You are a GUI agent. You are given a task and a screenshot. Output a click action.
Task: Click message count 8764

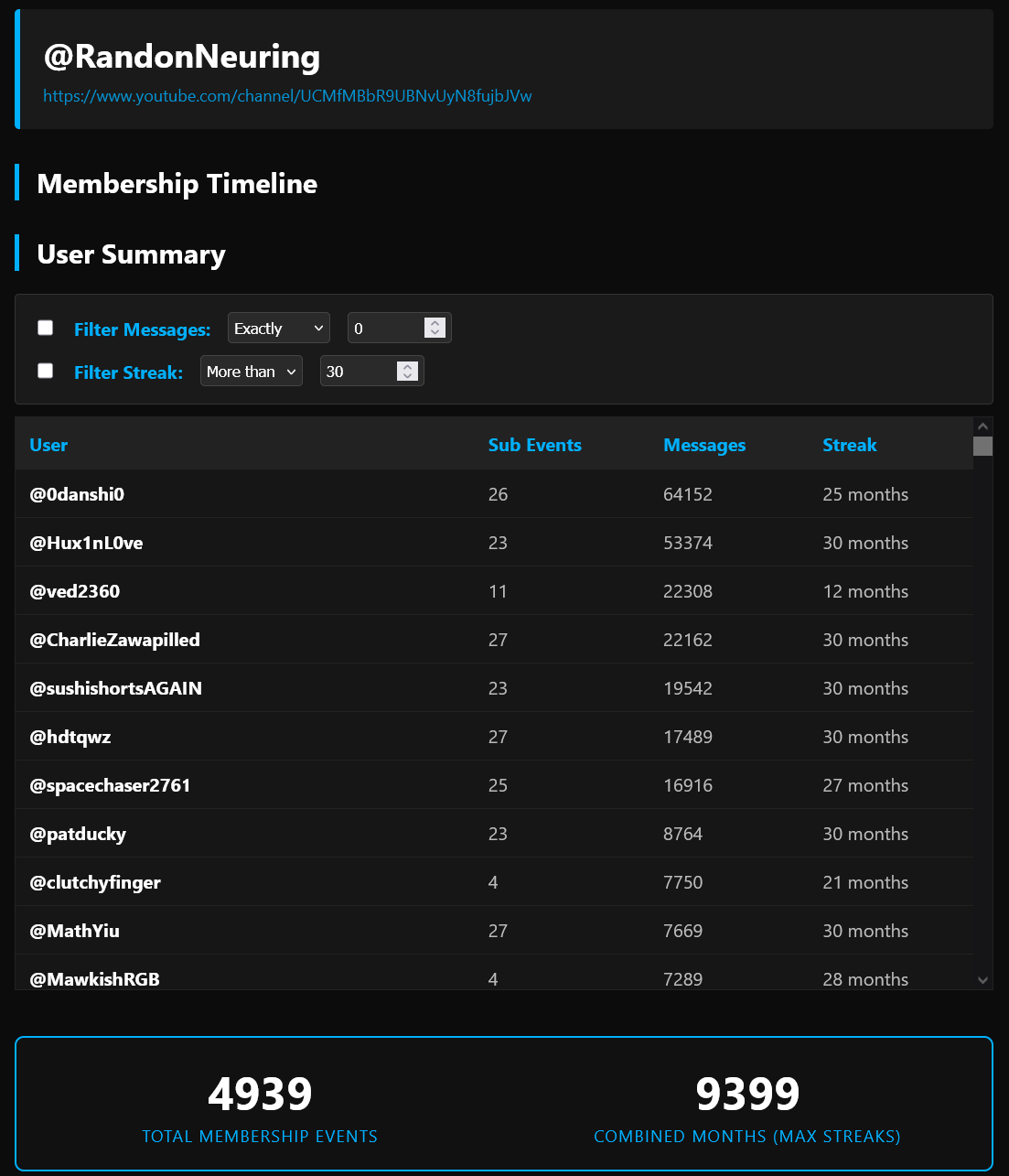[x=683, y=834]
